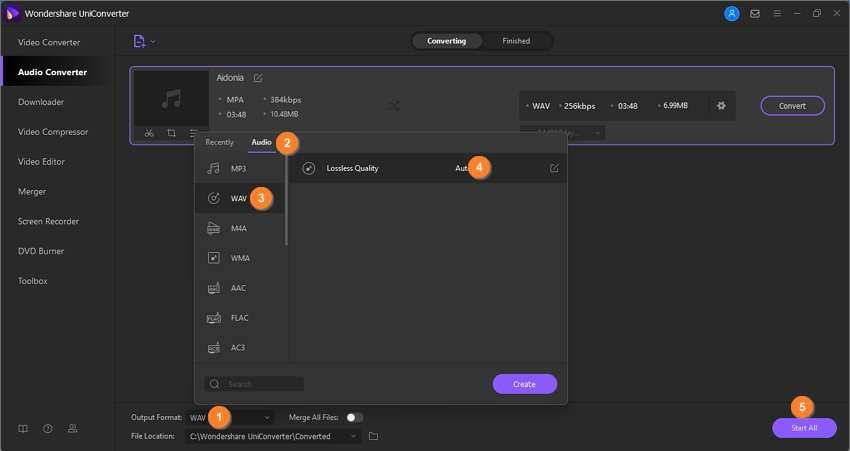Select Audio Converter in sidebar
Screen dimensions: 850x451
point(53,72)
